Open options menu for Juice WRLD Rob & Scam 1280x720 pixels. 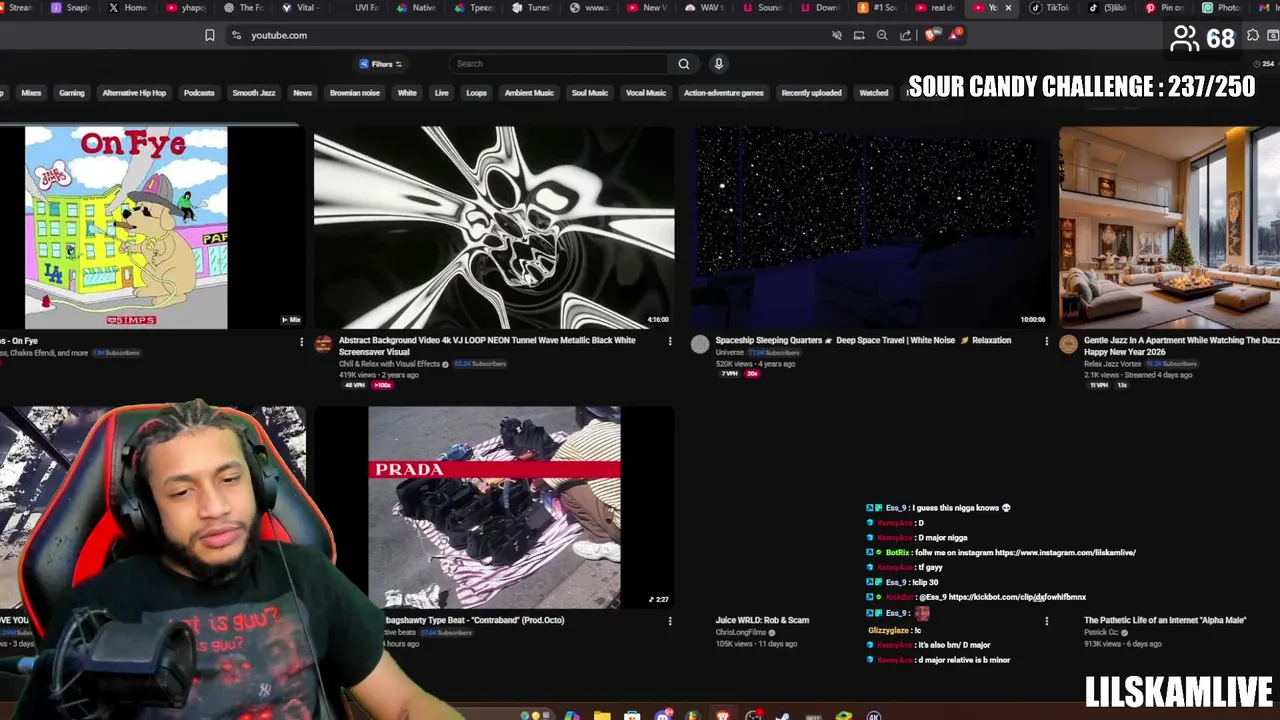point(1047,621)
